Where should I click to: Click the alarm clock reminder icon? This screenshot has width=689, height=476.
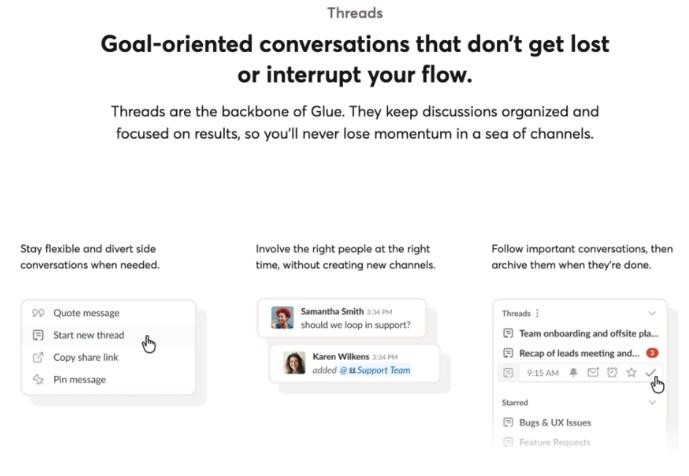point(612,373)
